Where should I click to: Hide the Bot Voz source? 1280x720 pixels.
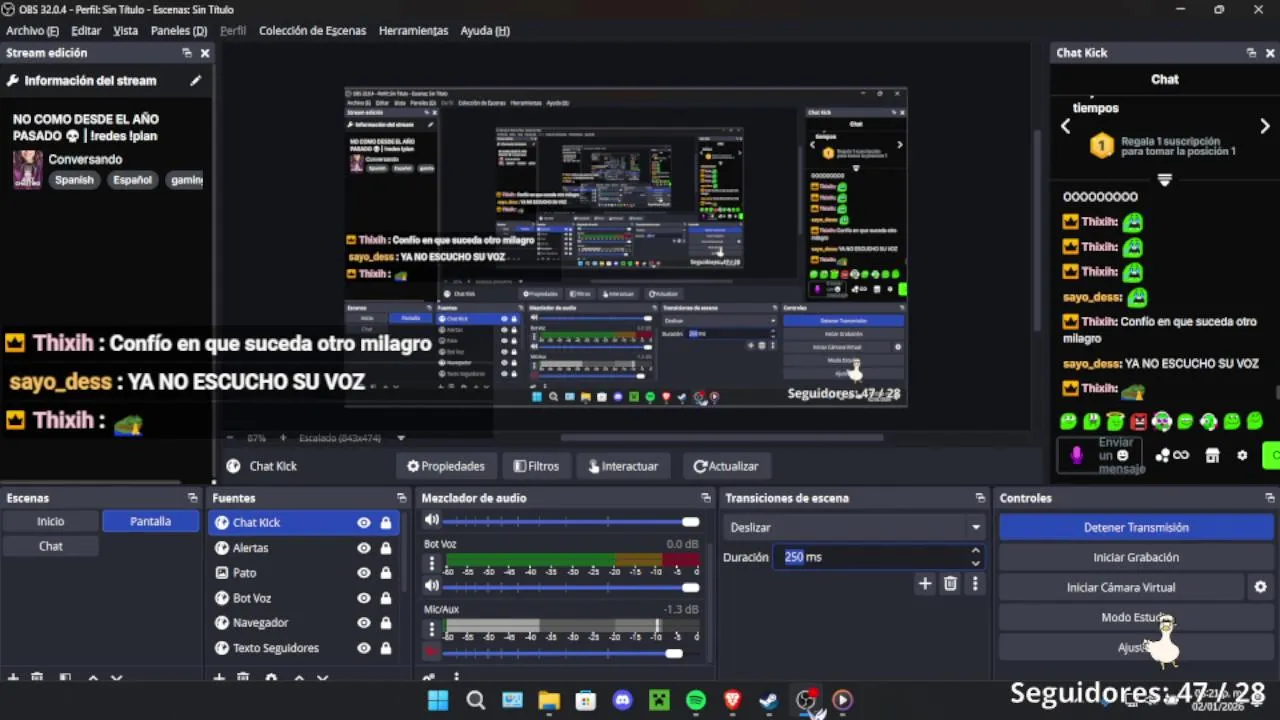(x=364, y=598)
